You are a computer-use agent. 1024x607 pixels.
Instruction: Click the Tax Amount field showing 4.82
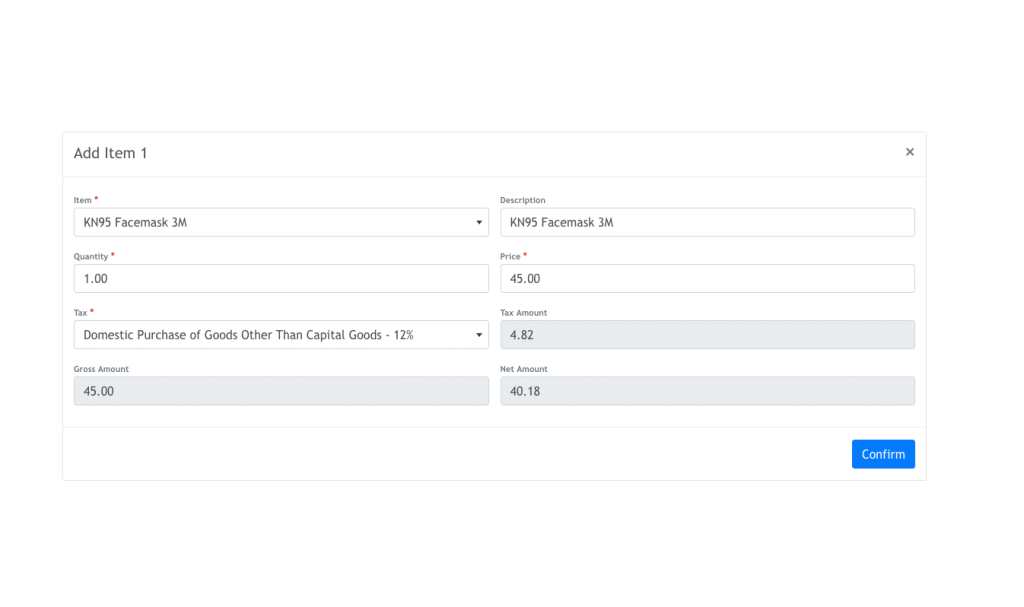tap(707, 335)
